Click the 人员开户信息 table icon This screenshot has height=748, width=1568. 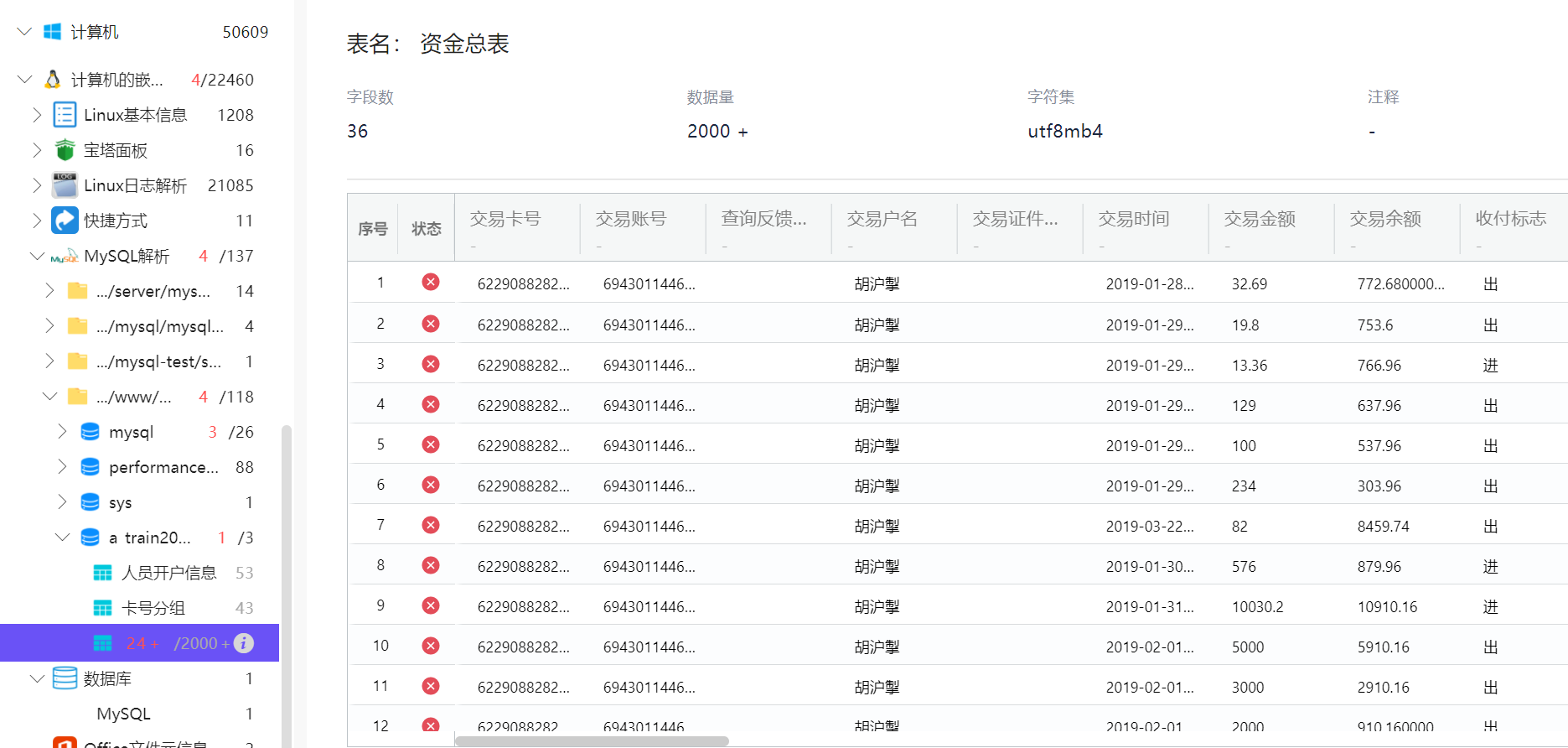click(102, 573)
